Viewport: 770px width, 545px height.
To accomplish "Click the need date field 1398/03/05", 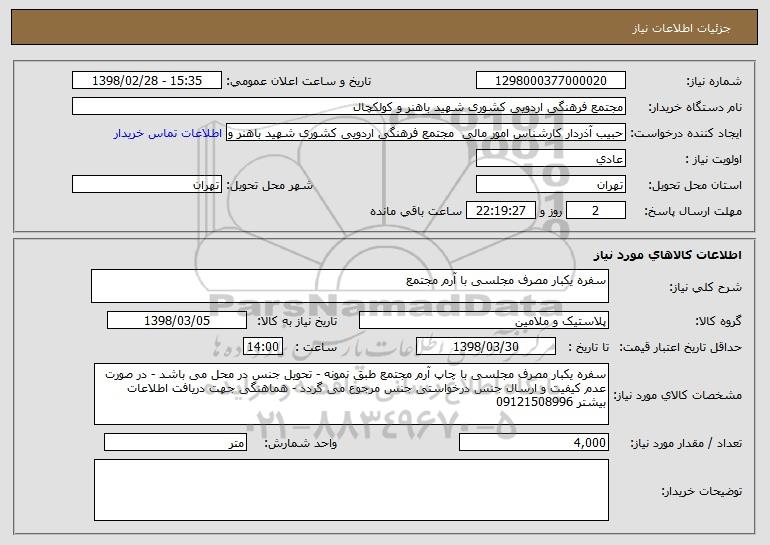I will 177,321.
